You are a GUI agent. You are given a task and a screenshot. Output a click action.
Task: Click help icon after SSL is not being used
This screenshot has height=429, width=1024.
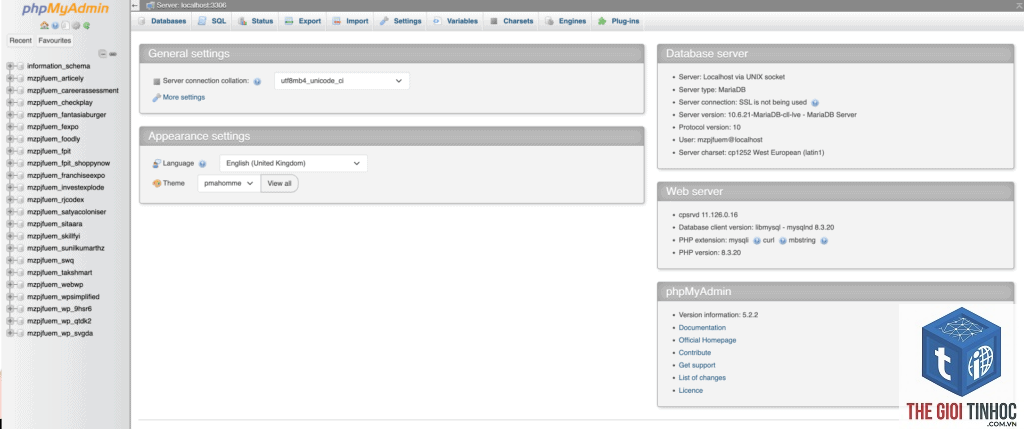(x=815, y=103)
